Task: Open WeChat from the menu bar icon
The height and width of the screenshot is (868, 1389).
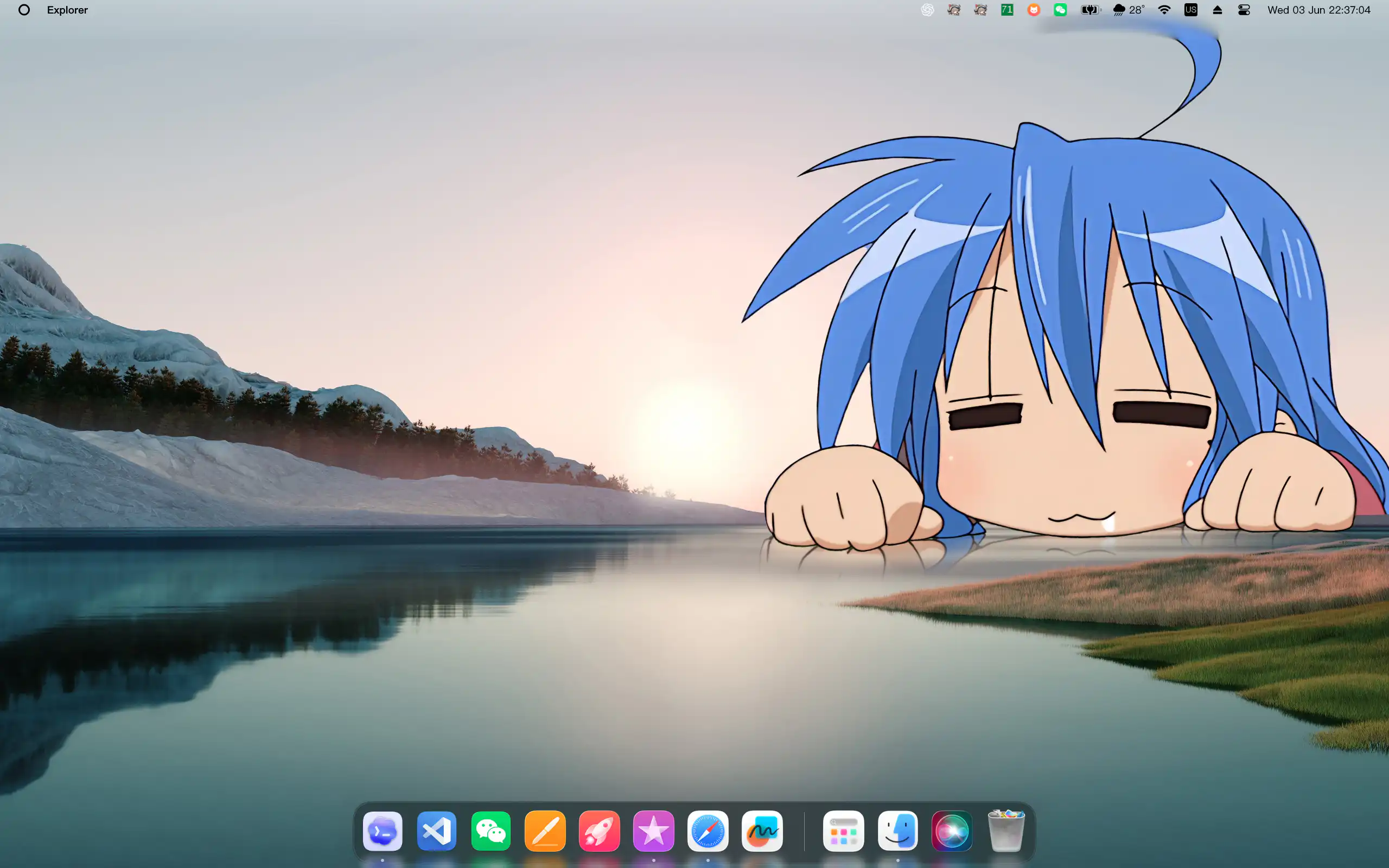Action: point(1060,10)
